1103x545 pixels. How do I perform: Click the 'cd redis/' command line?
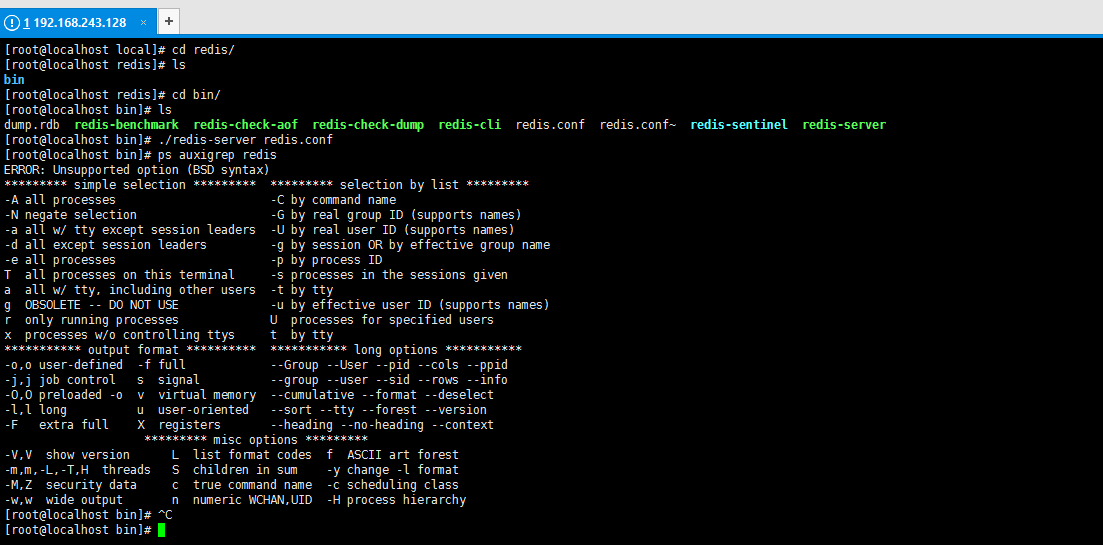(120, 50)
